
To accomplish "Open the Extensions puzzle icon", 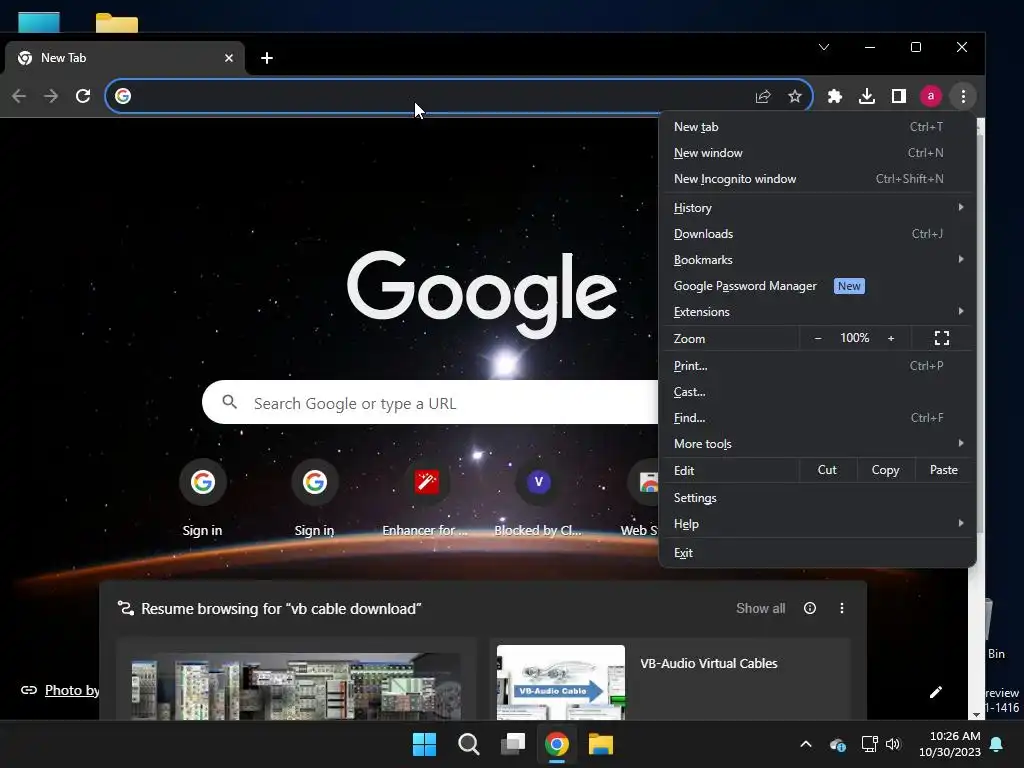I will point(835,97).
